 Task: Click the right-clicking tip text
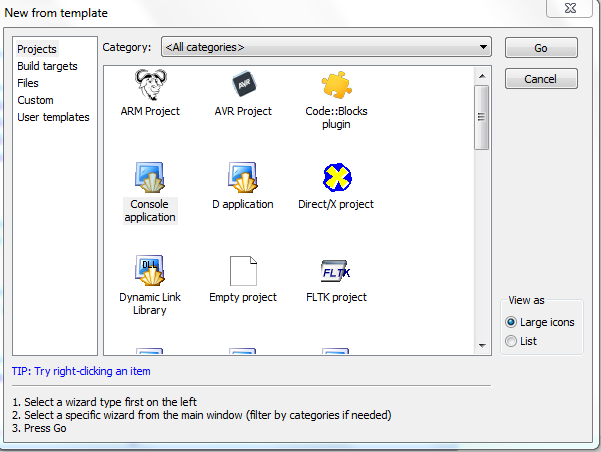click(x=81, y=371)
